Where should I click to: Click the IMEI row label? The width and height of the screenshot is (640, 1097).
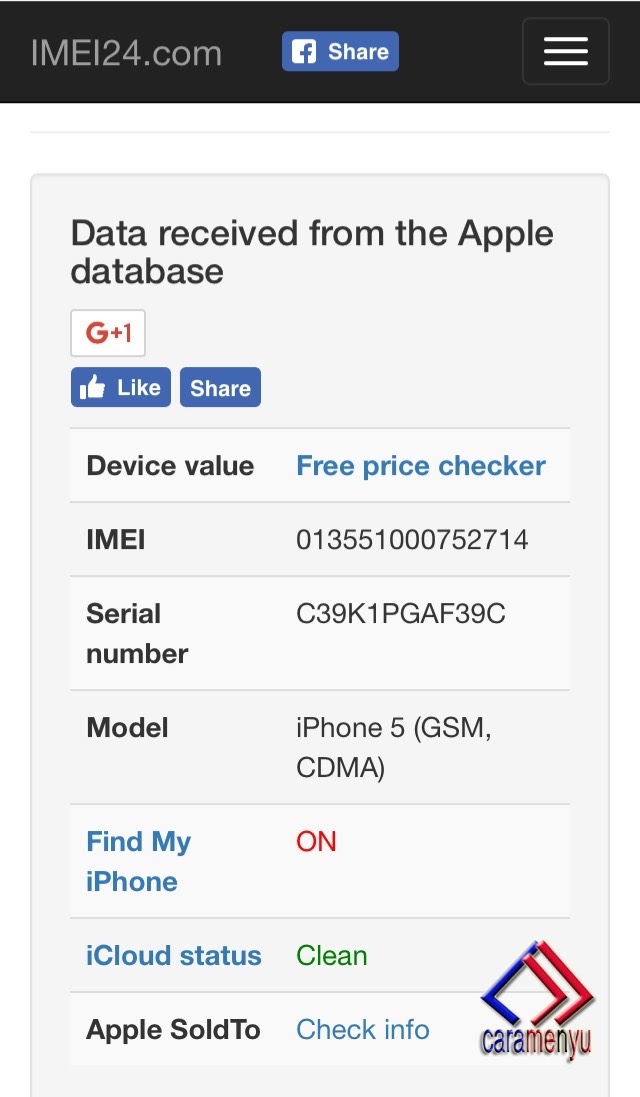pos(116,540)
